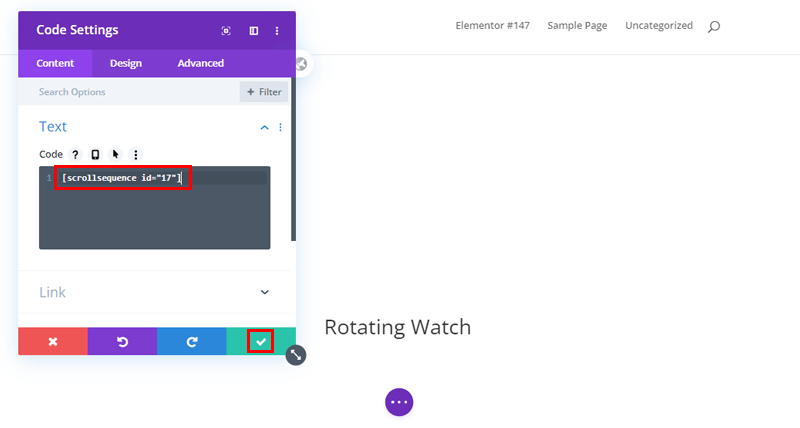Open the Filter options button
Screen dimensions: 800x428
(x=264, y=92)
